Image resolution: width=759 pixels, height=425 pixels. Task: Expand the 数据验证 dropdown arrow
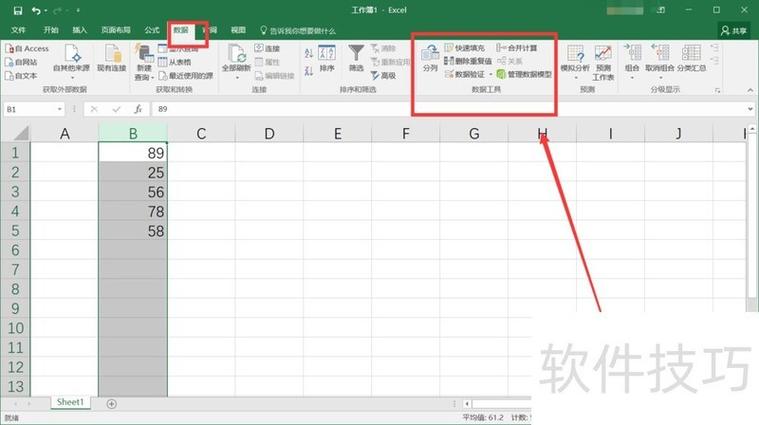pos(490,74)
